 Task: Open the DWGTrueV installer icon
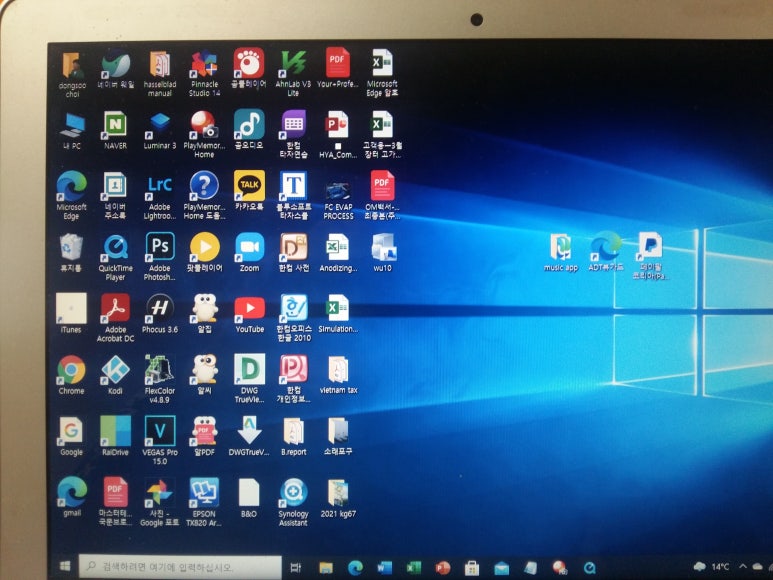249,436
